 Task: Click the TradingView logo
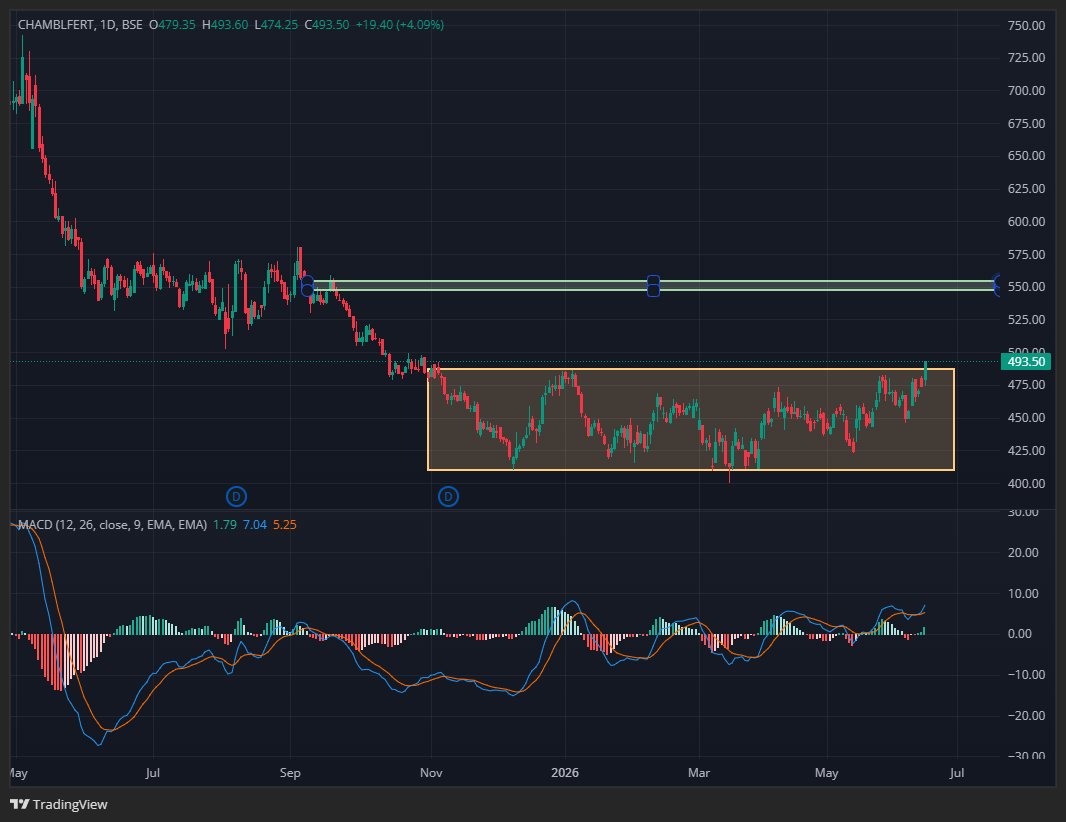pos(59,804)
